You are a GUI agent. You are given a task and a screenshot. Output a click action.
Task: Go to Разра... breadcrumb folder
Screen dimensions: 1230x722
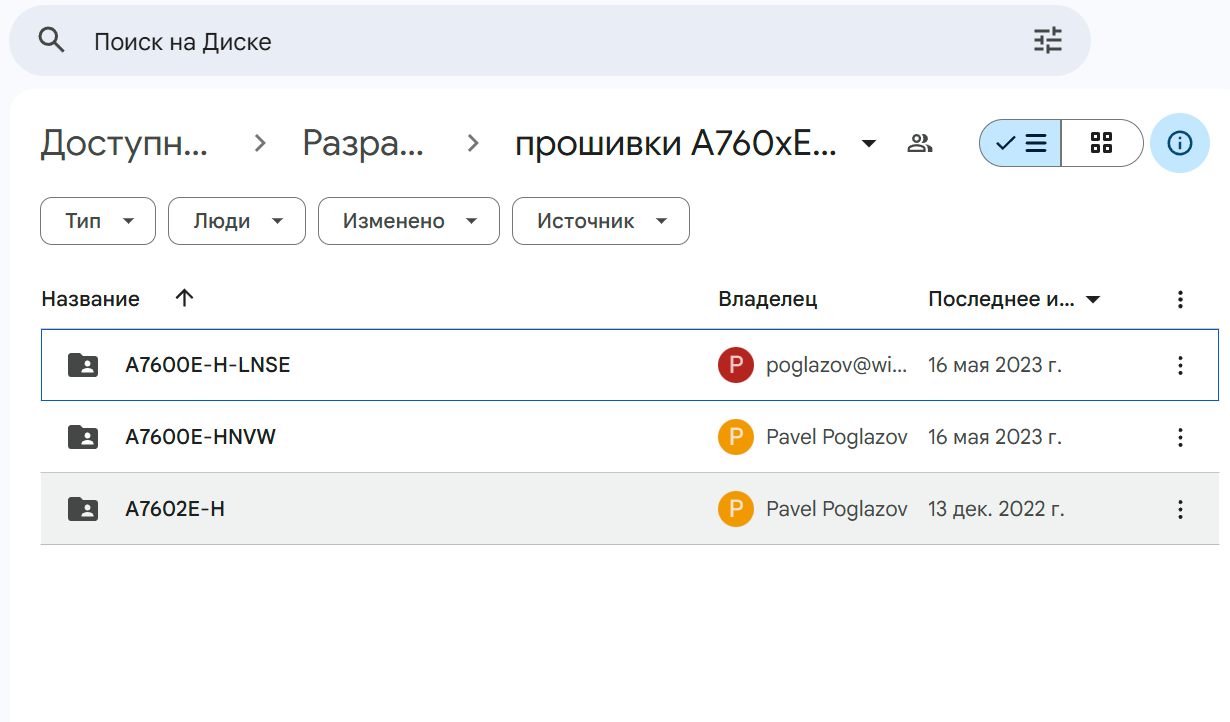point(363,144)
